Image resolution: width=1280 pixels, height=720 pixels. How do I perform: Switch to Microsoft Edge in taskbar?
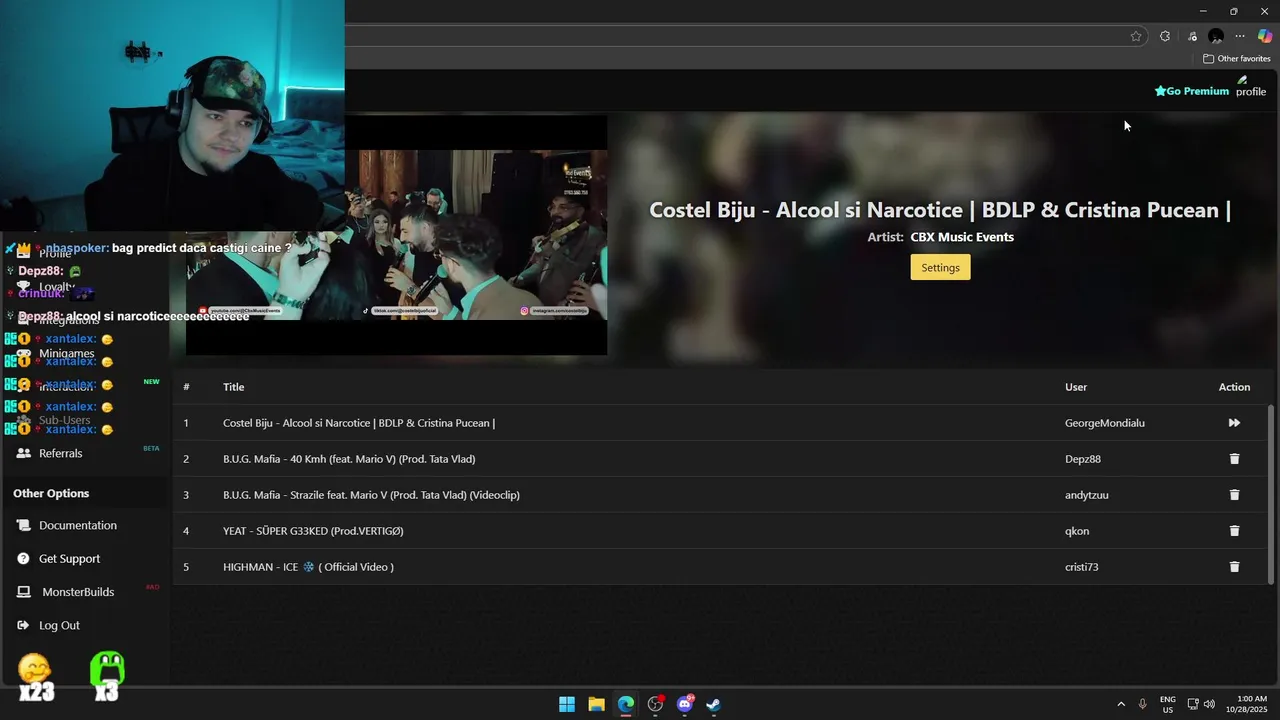click(626, 704)
